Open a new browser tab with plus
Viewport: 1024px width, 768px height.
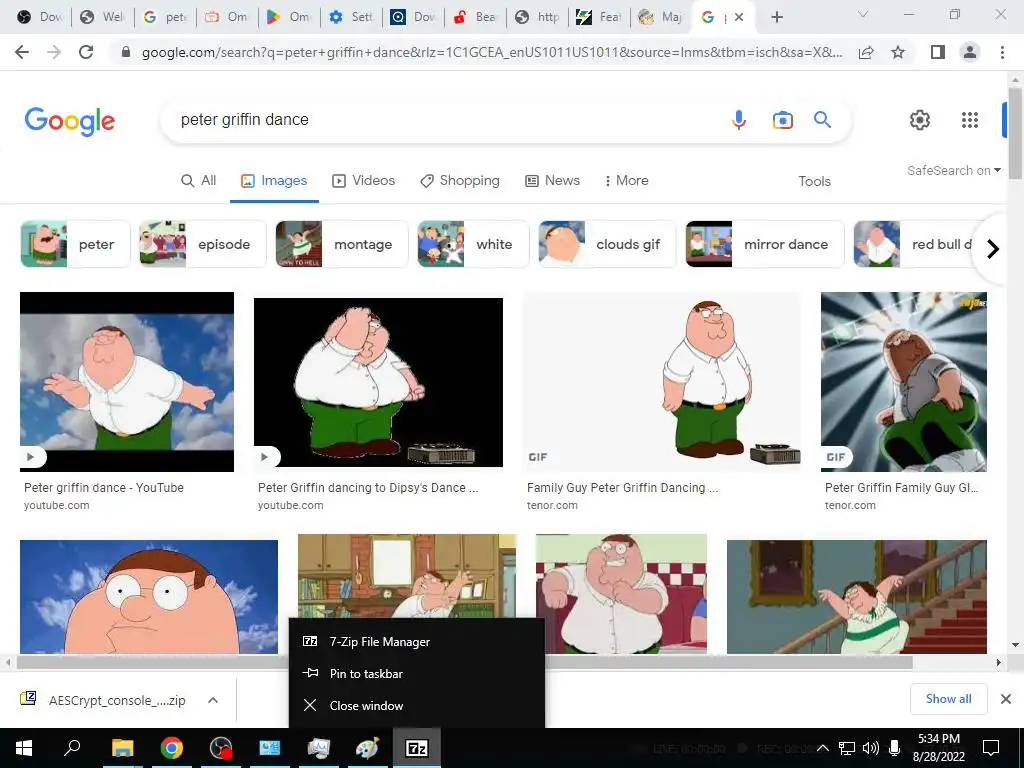(776, 17)
